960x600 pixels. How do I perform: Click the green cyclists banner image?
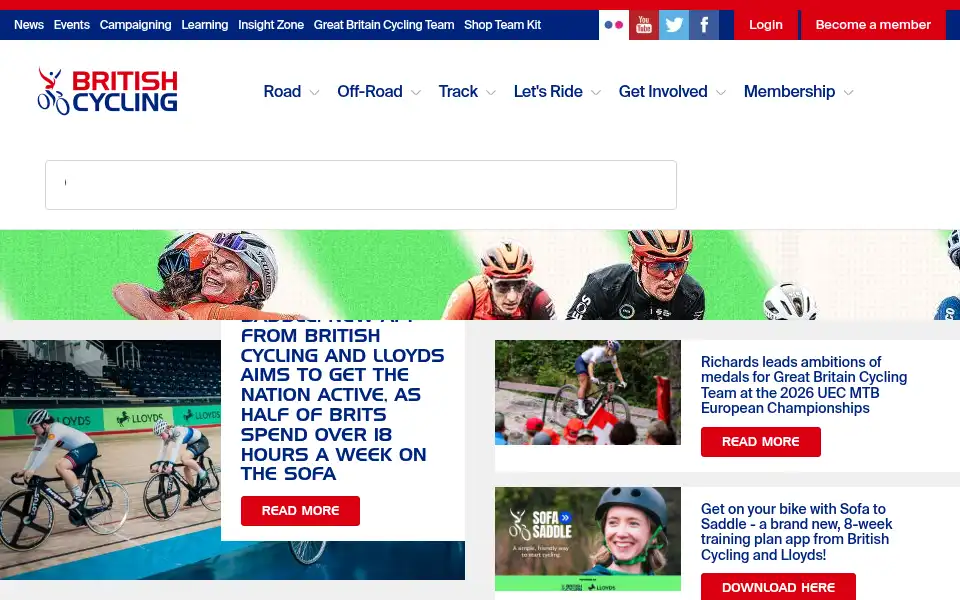click(480, 275)
